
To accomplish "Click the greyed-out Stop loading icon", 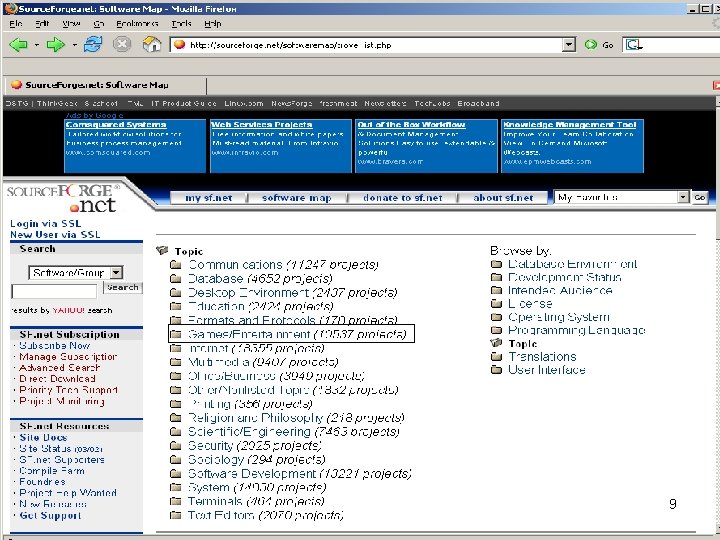I will pos(122,44).
